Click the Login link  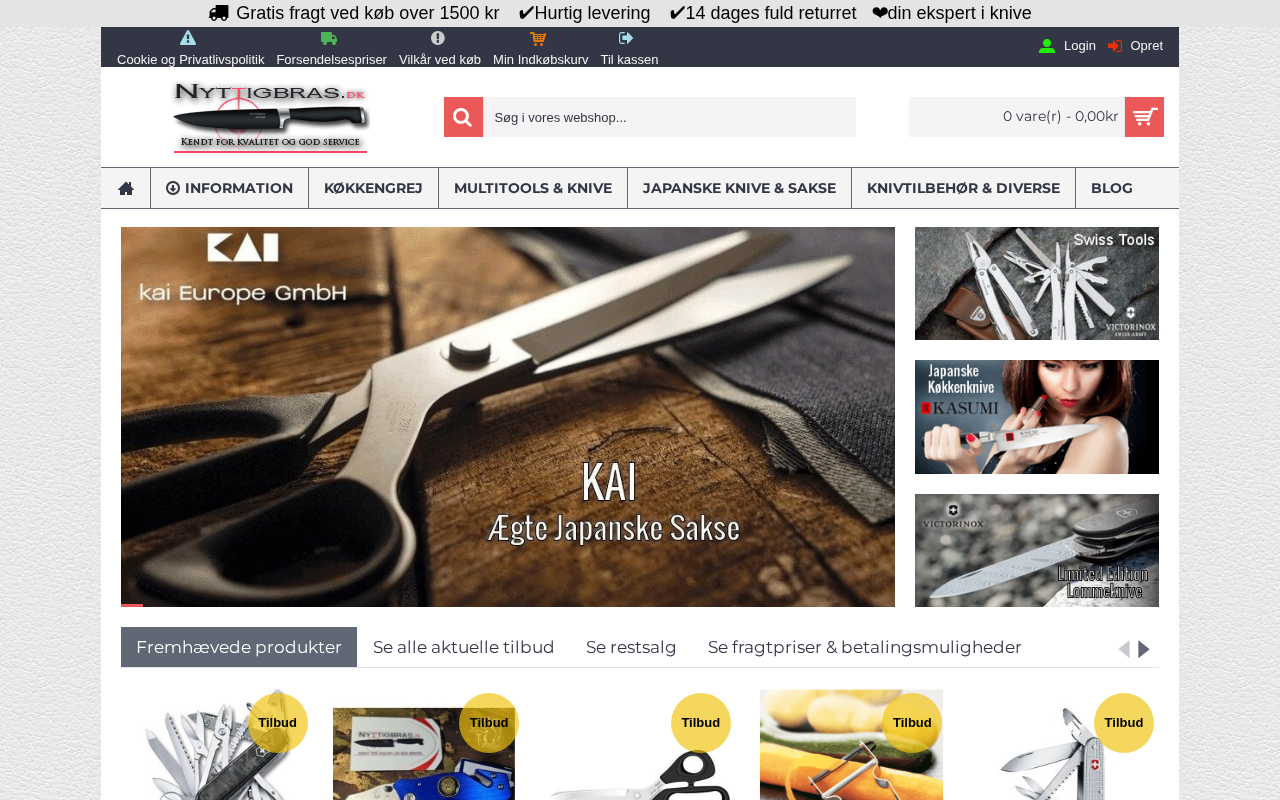point(1080,46)
